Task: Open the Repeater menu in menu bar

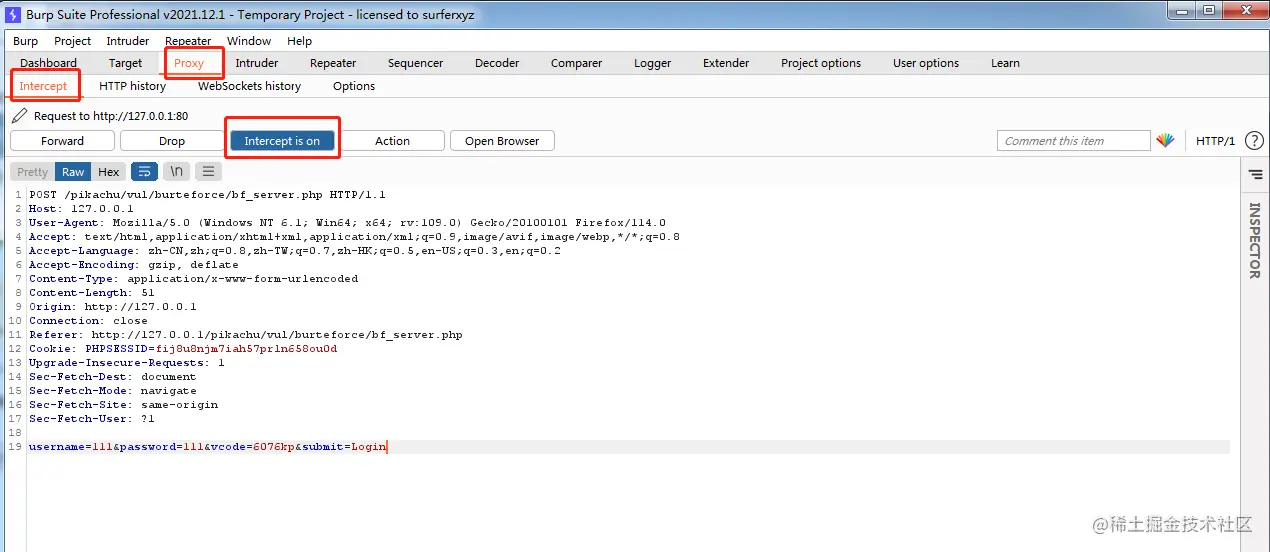Action: pyautogui.click(x=188, y=41)
